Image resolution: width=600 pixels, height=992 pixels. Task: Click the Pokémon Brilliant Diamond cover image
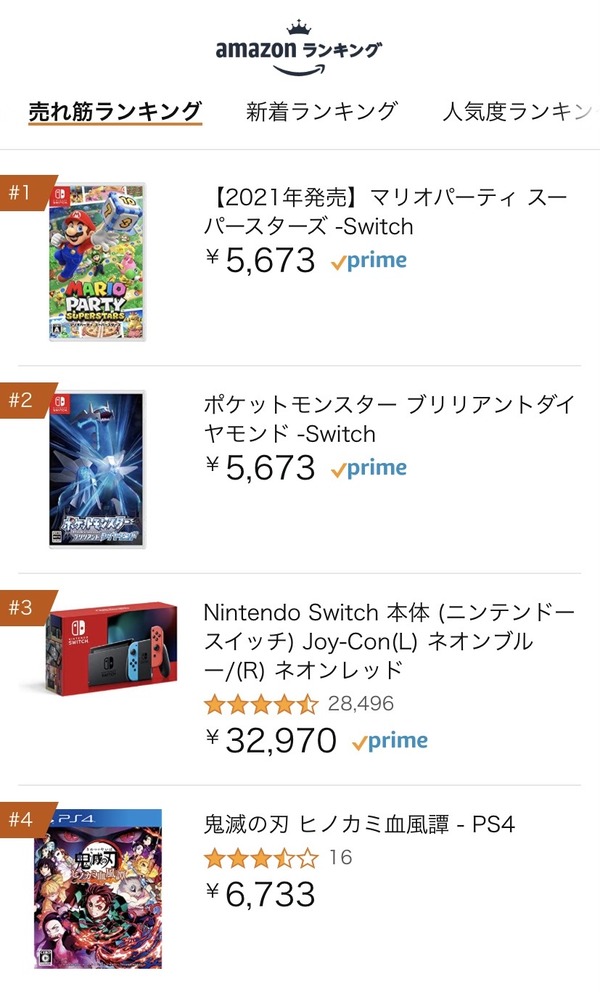pyautogui.click(x=97, y=469)
